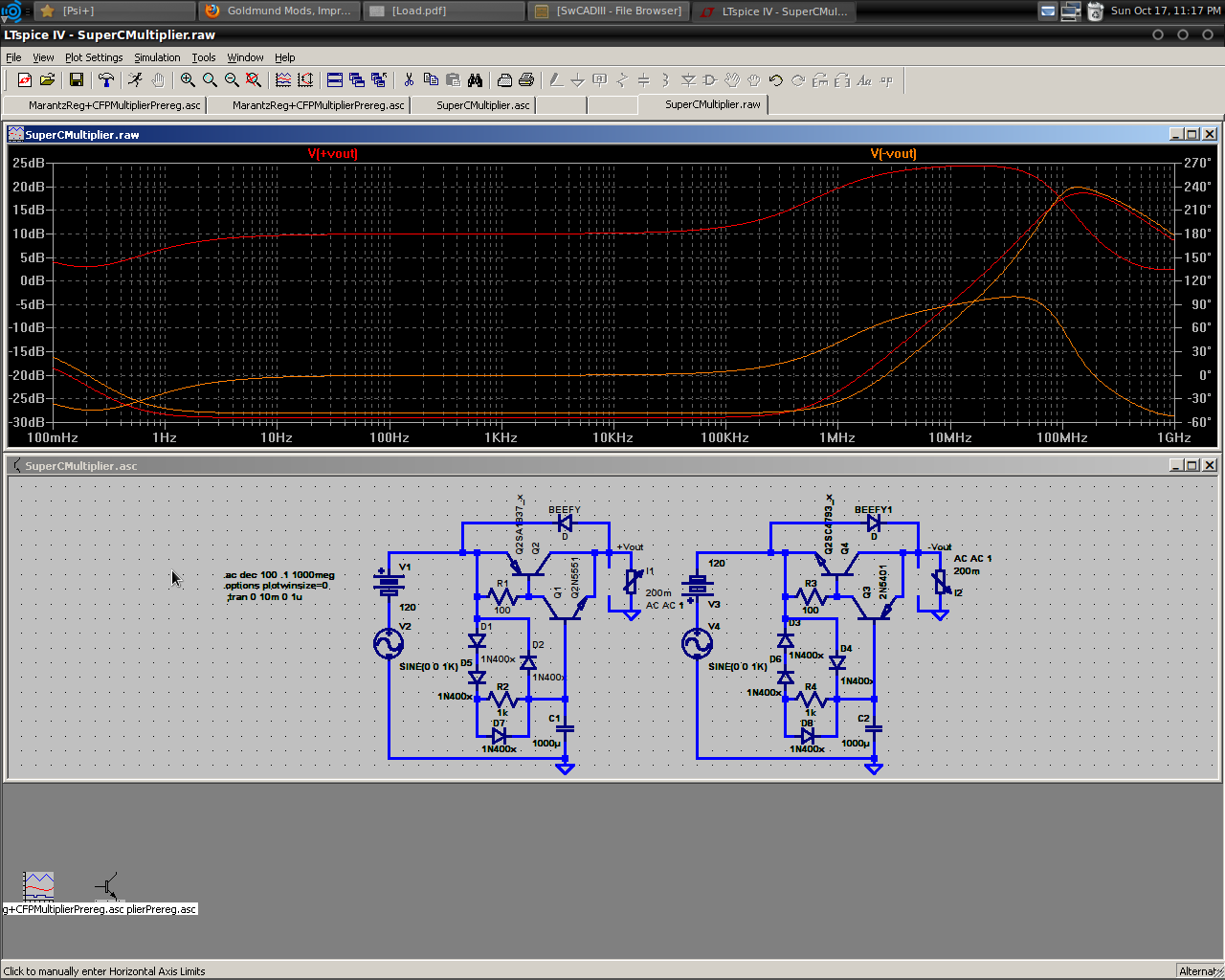Screen dimensions: 1225x980
Task: Open minimized plot window icon at bottom
Action: pos(38,886)
